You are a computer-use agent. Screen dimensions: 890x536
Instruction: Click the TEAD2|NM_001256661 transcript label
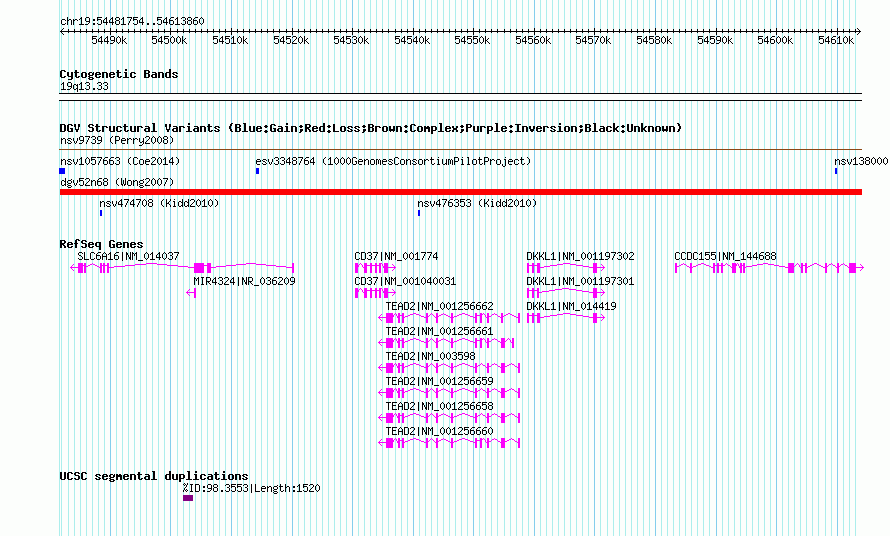pyautogui.click(x=439, y=331)
